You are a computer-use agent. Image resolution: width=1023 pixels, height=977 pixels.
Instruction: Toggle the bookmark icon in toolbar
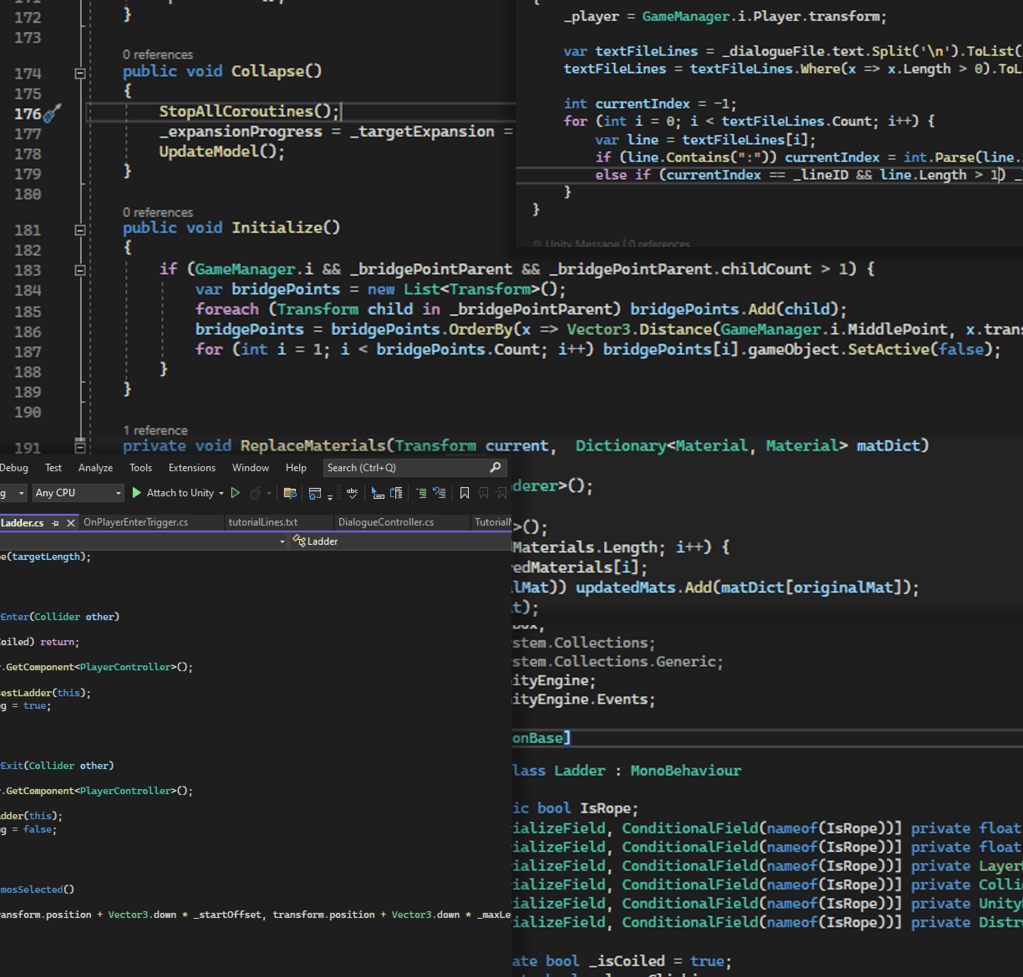pos(464,493)
